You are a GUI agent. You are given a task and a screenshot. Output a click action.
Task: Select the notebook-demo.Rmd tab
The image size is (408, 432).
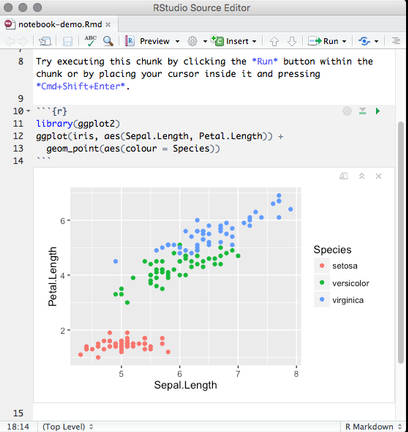pos(57,24)
